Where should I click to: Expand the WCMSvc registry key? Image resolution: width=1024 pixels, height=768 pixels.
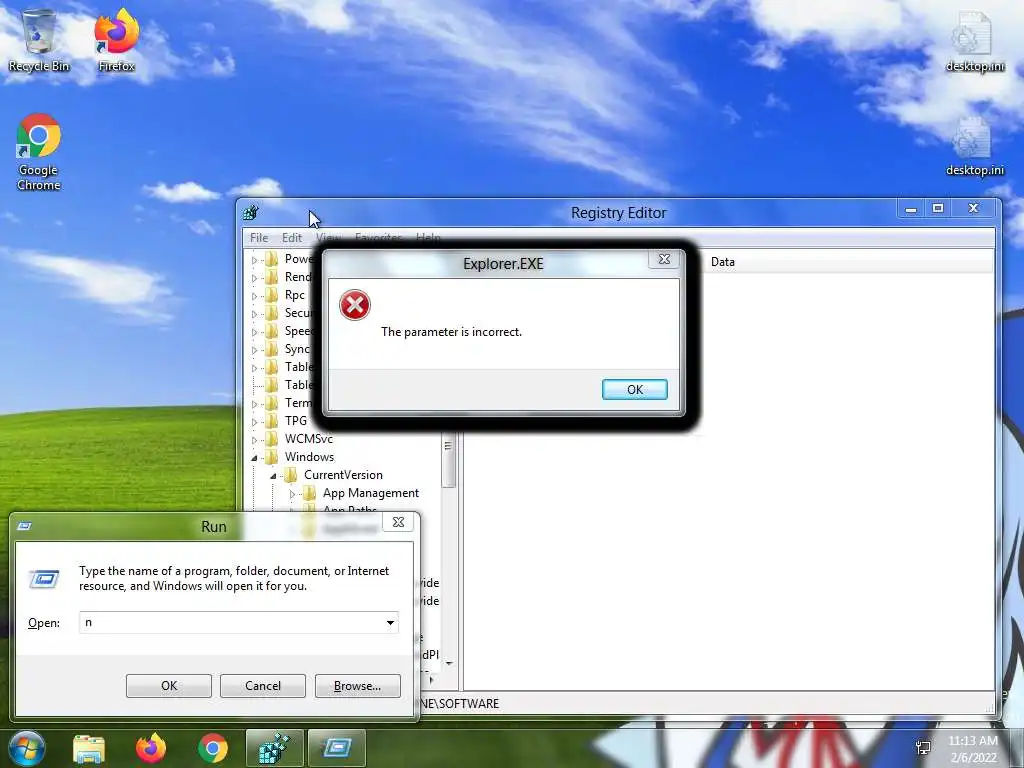coord(255,440)
